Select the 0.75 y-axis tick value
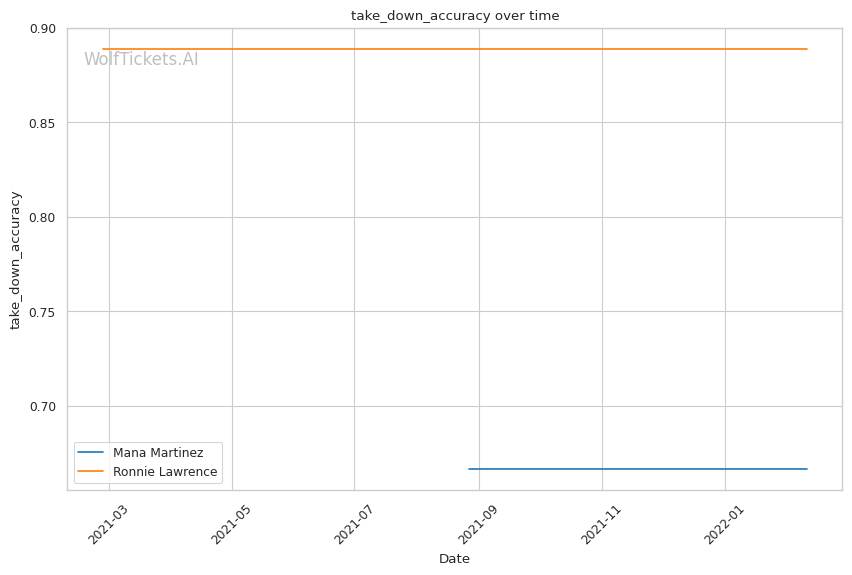 (43, 312)
